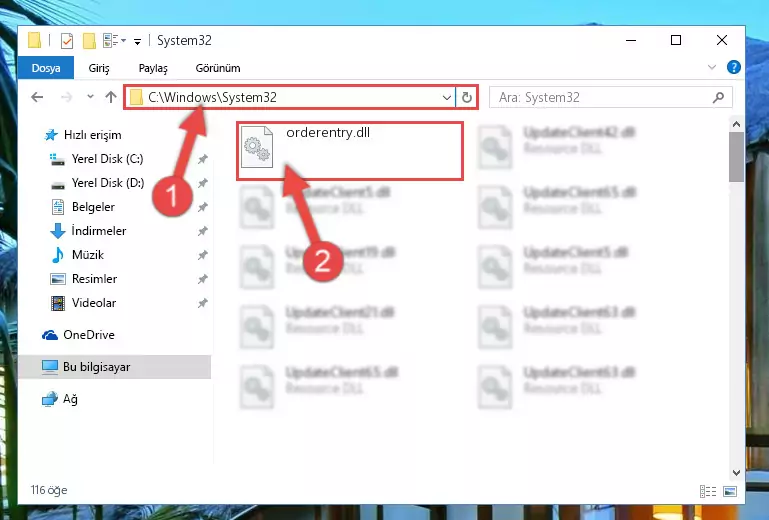Click the pin icon beside Yerel Disk (C:)

(202, 159)
